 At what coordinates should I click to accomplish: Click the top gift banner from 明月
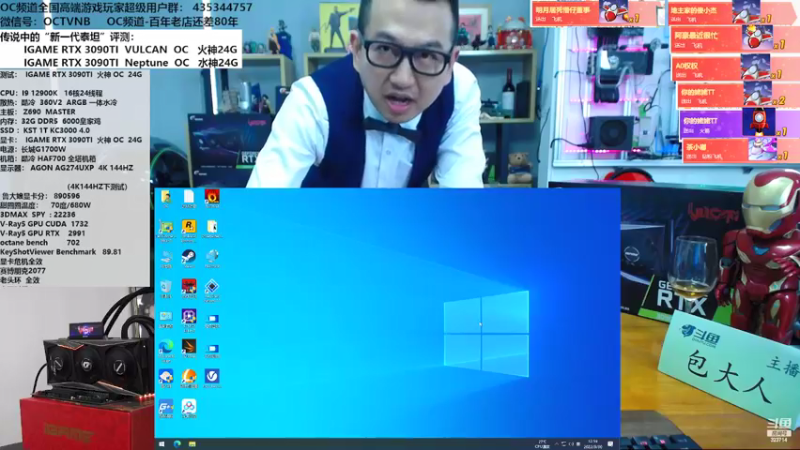pyautogui.click(x=595, y=13)
